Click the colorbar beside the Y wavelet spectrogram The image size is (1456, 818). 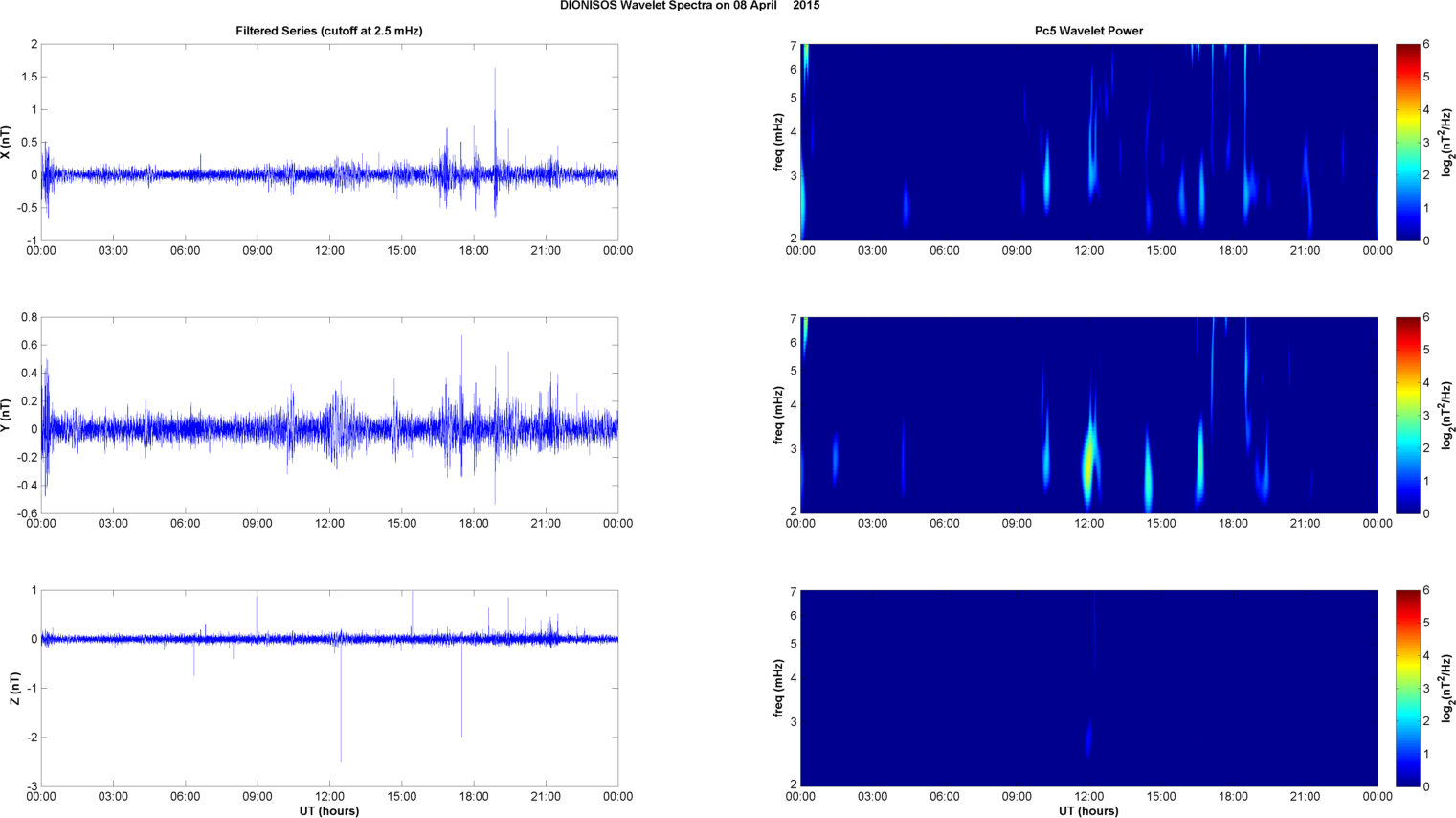pos(1407,415)
